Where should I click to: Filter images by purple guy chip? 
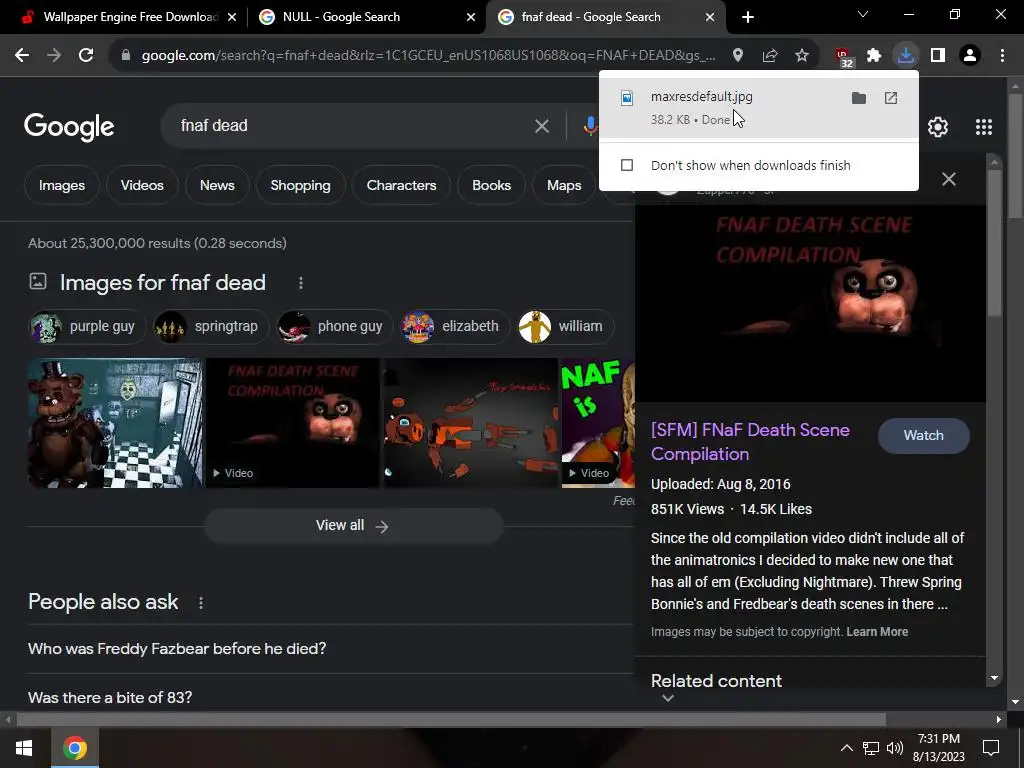coord(86,327)
